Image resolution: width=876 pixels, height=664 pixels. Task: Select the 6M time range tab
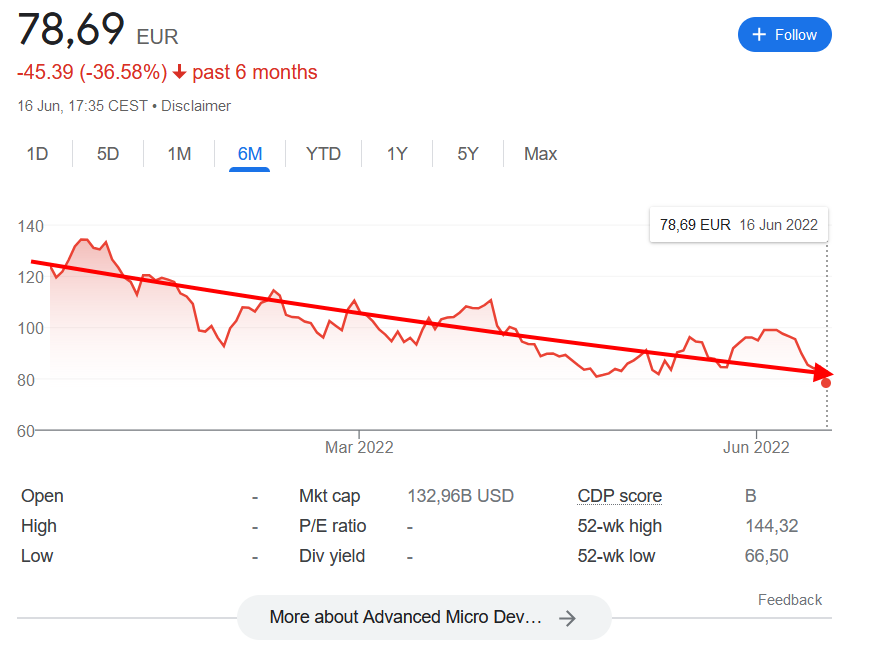coord(250,154)
